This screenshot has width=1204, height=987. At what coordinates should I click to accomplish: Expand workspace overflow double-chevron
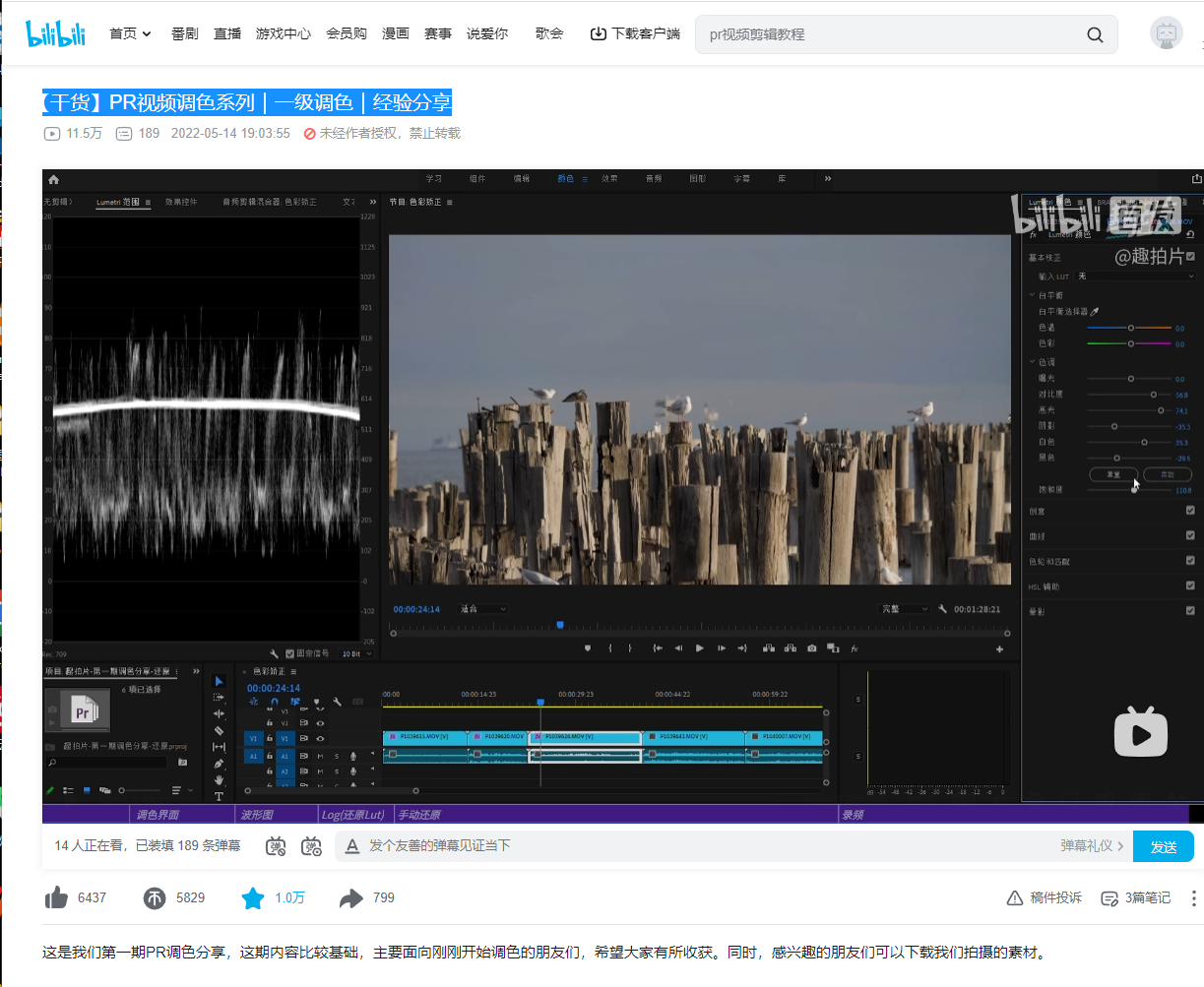(x=828, y=179)
